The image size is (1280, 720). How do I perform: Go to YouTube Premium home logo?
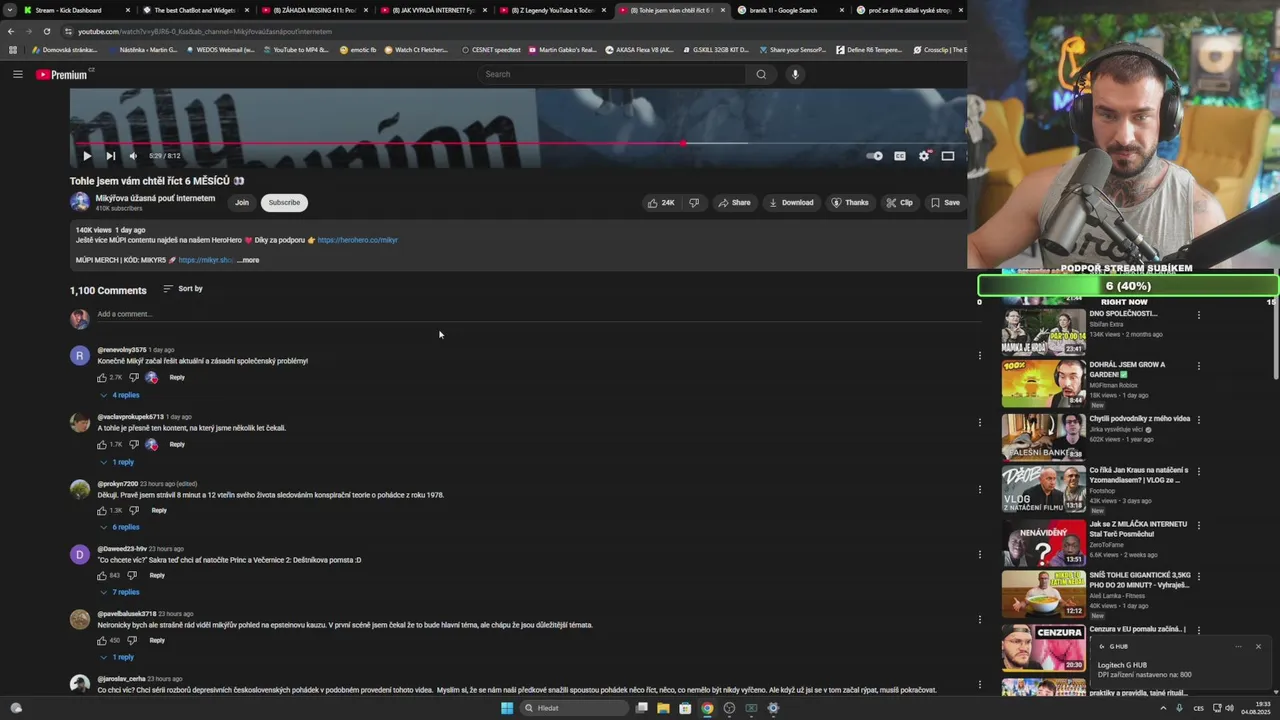62,74
